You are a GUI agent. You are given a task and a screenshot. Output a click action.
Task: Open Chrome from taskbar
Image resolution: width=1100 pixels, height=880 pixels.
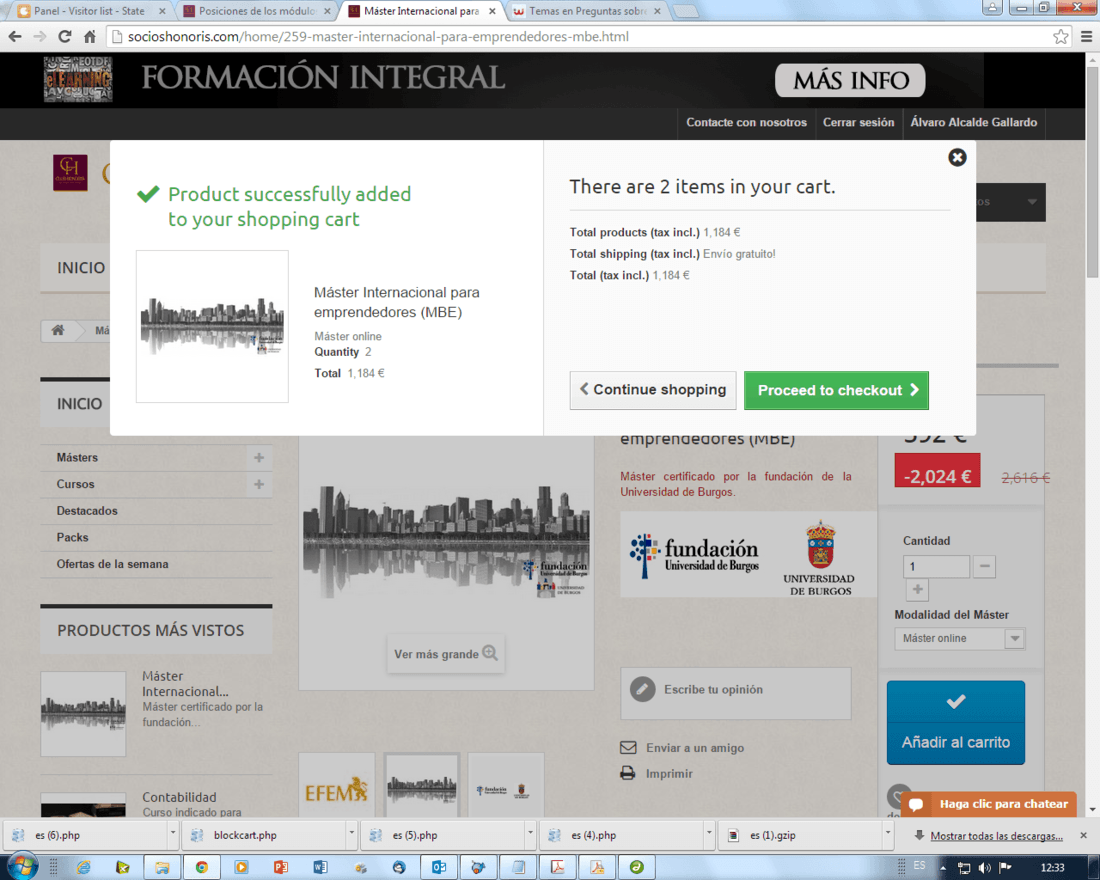pos(202,867)
